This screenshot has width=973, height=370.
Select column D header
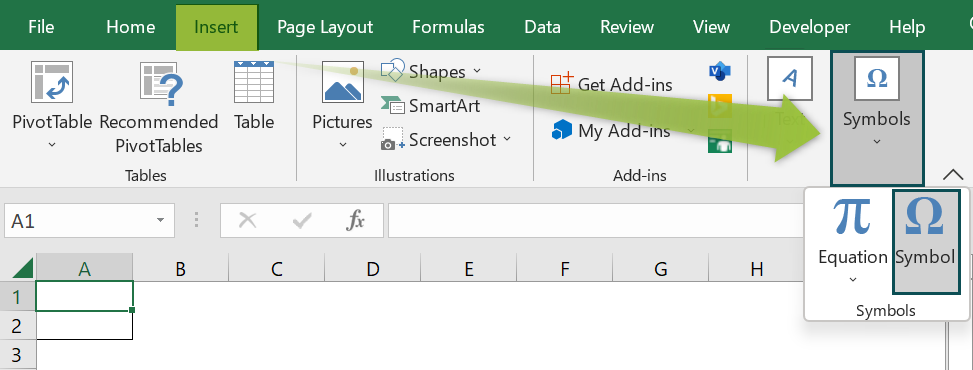click(372, 268)
